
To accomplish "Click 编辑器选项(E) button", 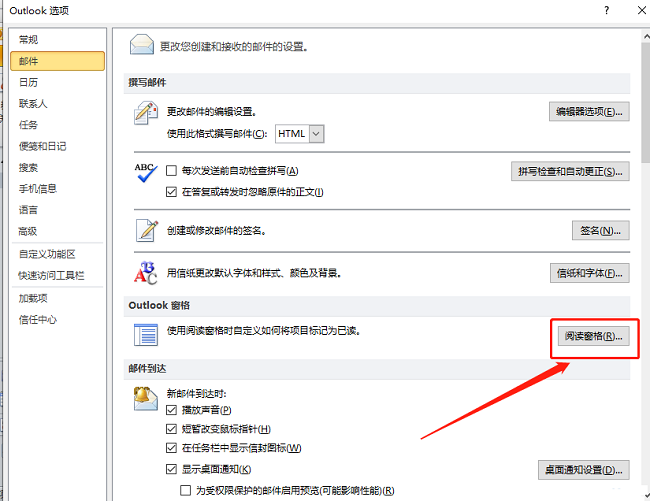I will [x=589, y=112].
